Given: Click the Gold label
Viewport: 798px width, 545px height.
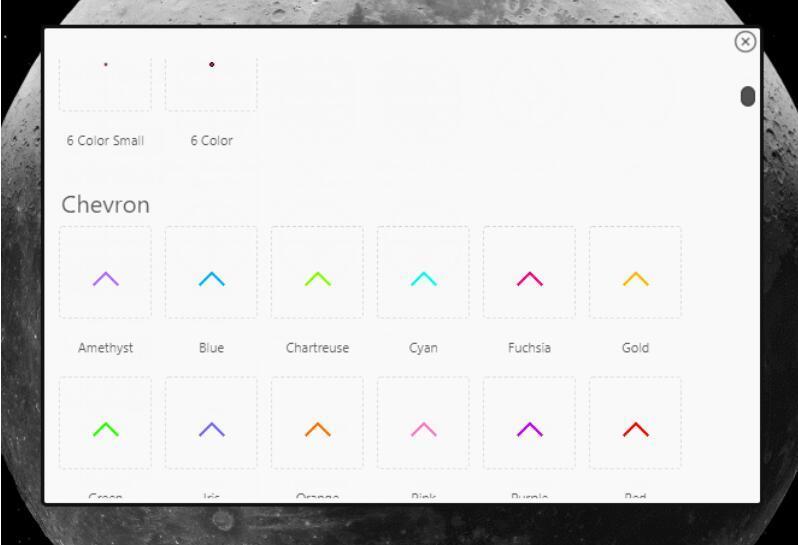Looking at the screenshot, I should [x=635, y=348].
